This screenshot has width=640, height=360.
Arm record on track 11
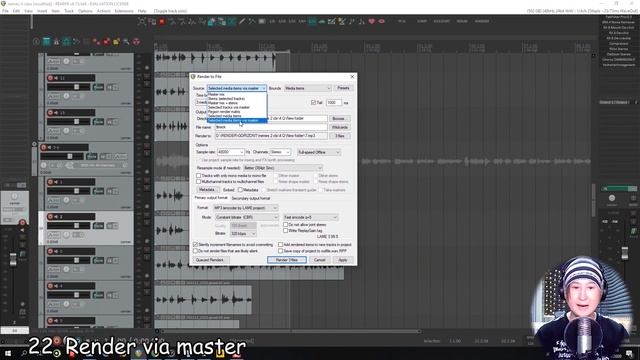pyautogui.click(x=50, y=78)
